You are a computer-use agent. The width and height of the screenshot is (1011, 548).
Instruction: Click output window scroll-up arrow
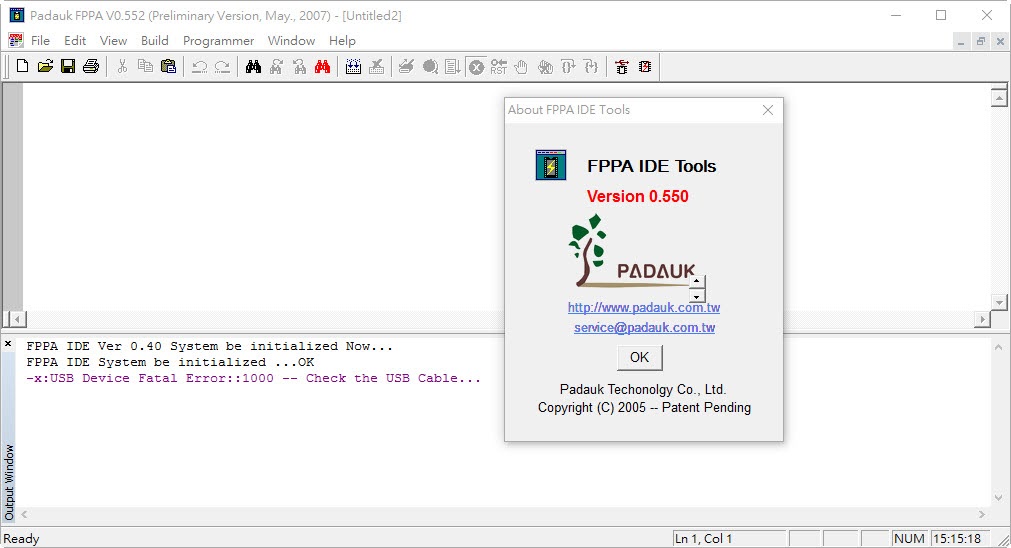(x=999, y=347)
